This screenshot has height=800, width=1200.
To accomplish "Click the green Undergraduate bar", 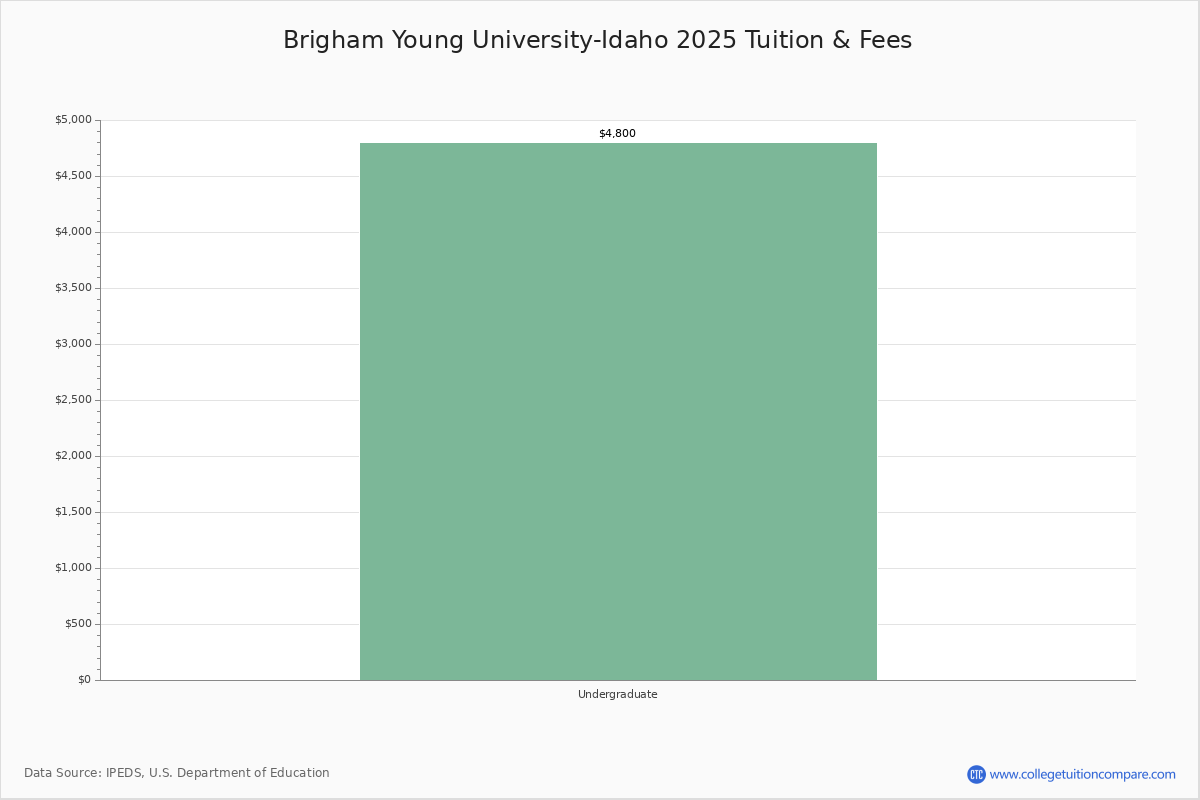I will coord(618,411).
